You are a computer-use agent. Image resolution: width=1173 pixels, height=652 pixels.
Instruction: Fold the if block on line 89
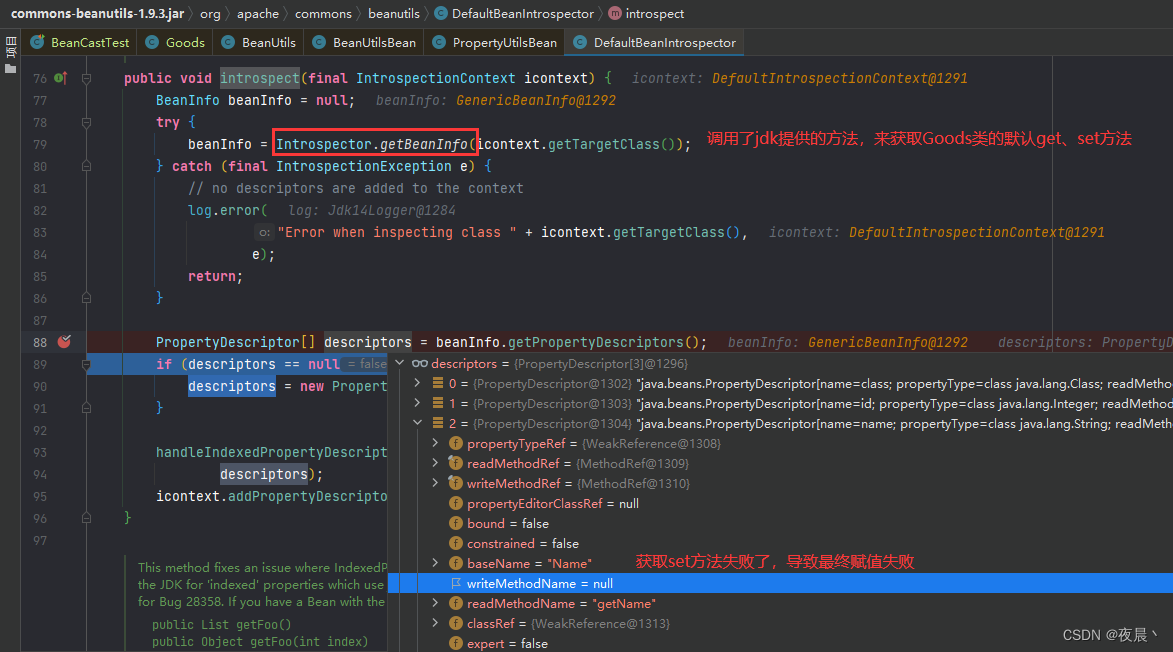click(x=86, y=364)
